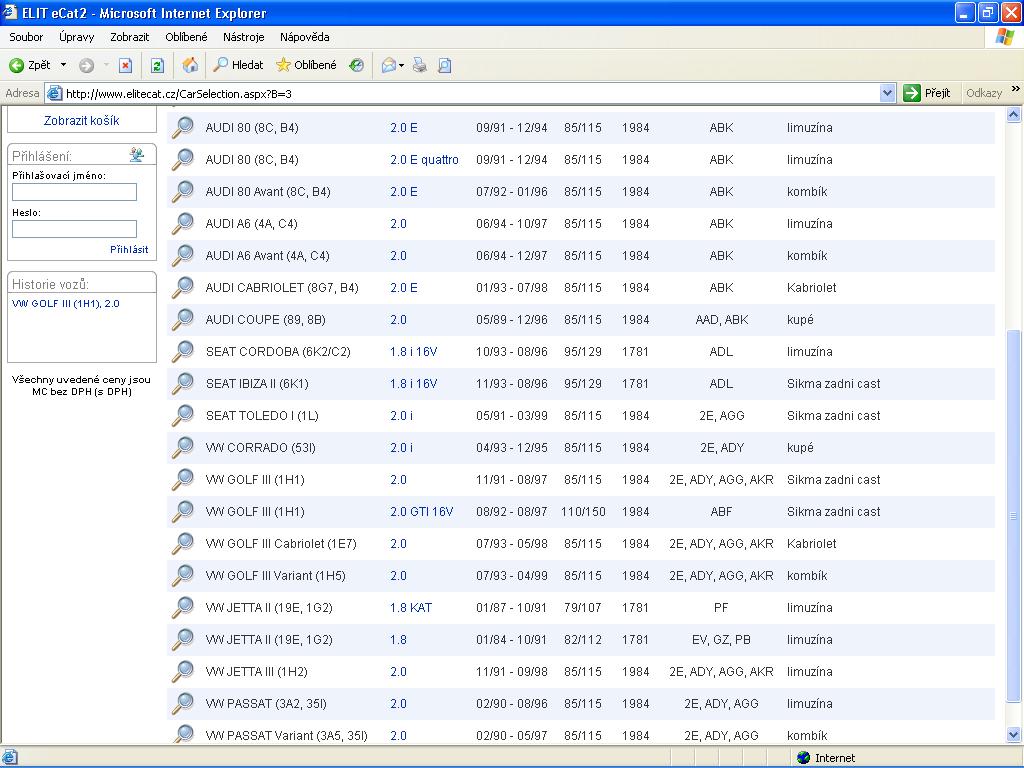Open the History toolbar icon
1024x768 pixels.
pyautogui.click(x=357, y=65)
